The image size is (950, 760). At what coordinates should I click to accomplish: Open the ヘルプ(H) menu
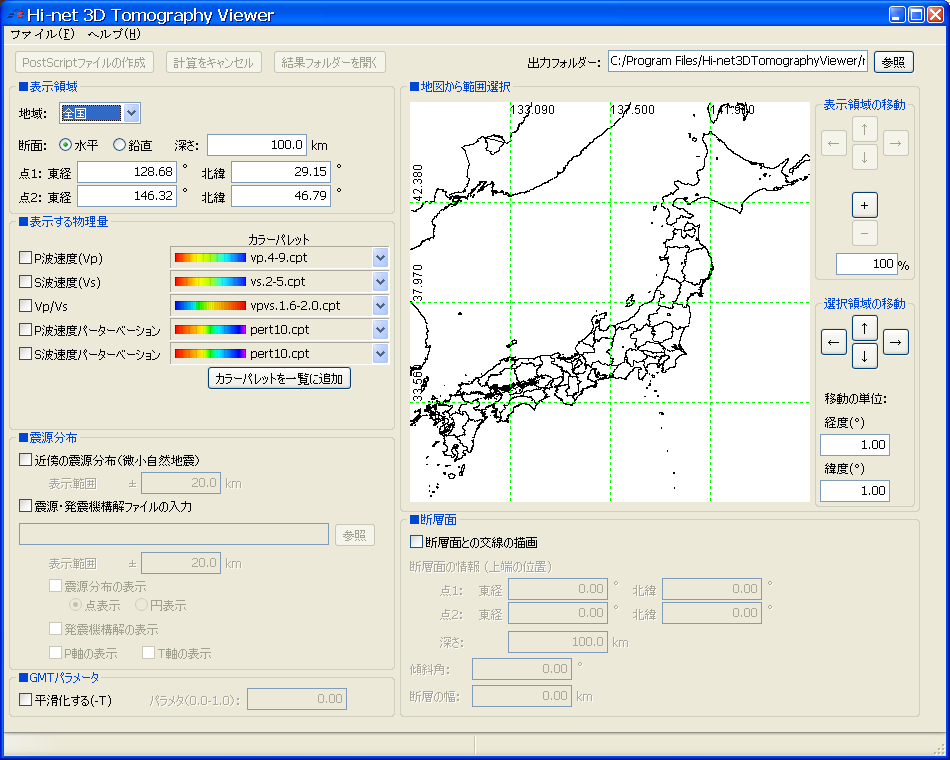(114, 34)
